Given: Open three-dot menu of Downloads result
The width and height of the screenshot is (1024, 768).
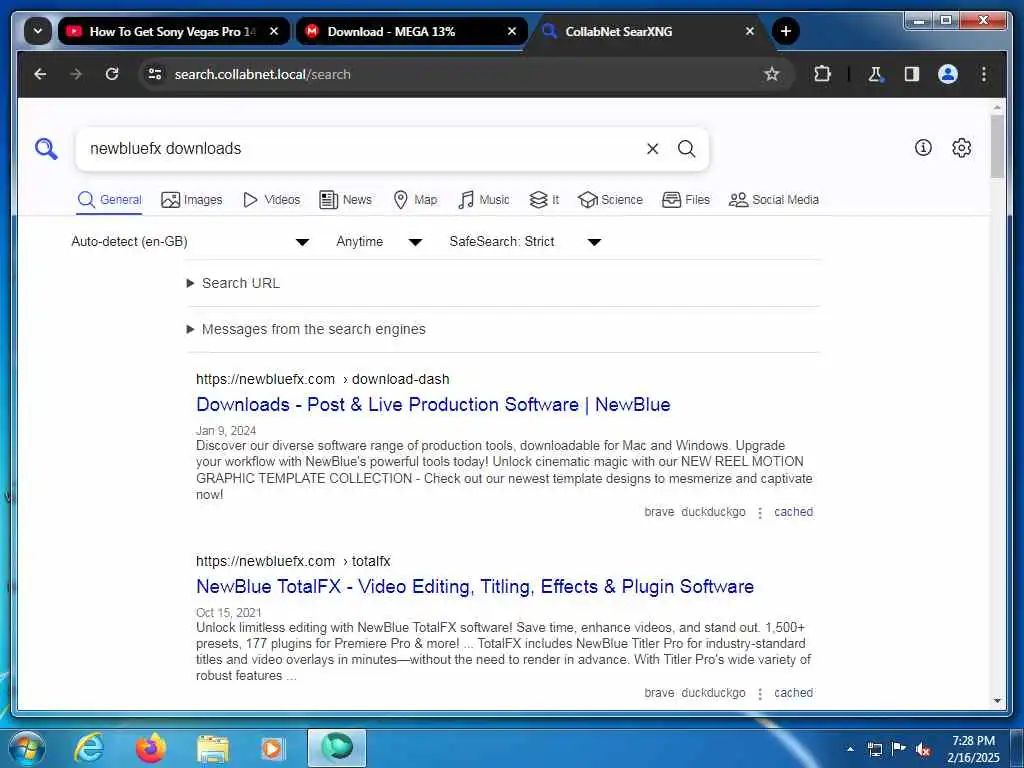Looking at the screenshot, I should pos(760,513).
